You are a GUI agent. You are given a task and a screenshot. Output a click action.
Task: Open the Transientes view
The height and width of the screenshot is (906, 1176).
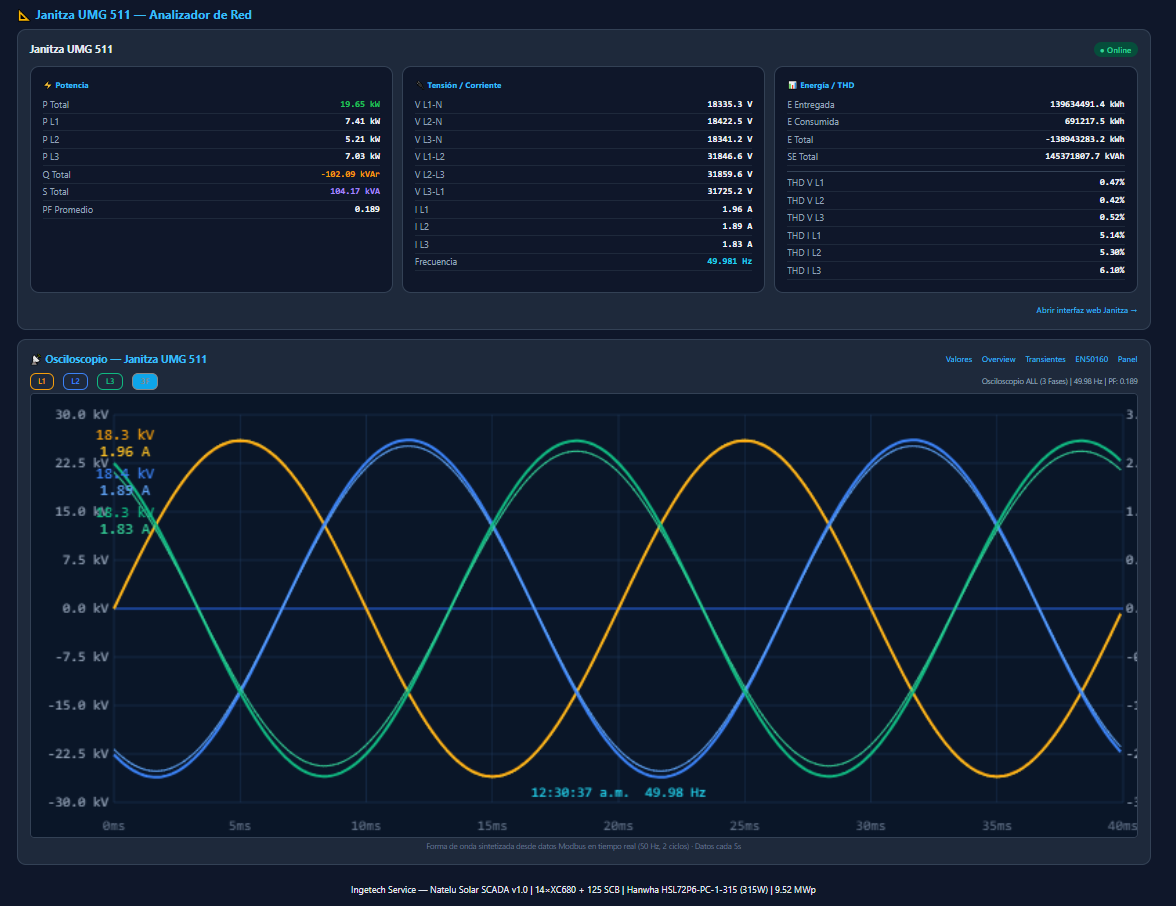click(1046, 359)
